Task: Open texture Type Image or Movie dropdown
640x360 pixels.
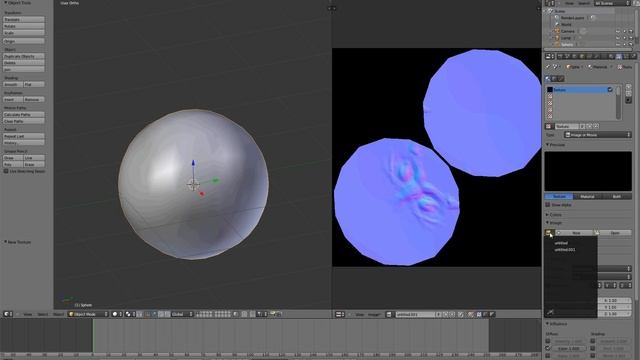Action: [598, 135]
